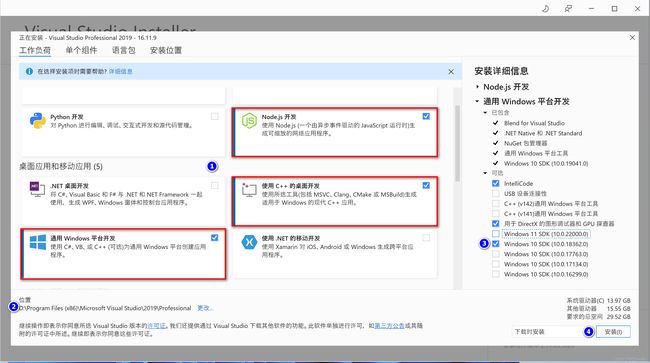Uncheck the C++ desktop development workload
This screenshot has height=363, width=650.
pos(426,185)
